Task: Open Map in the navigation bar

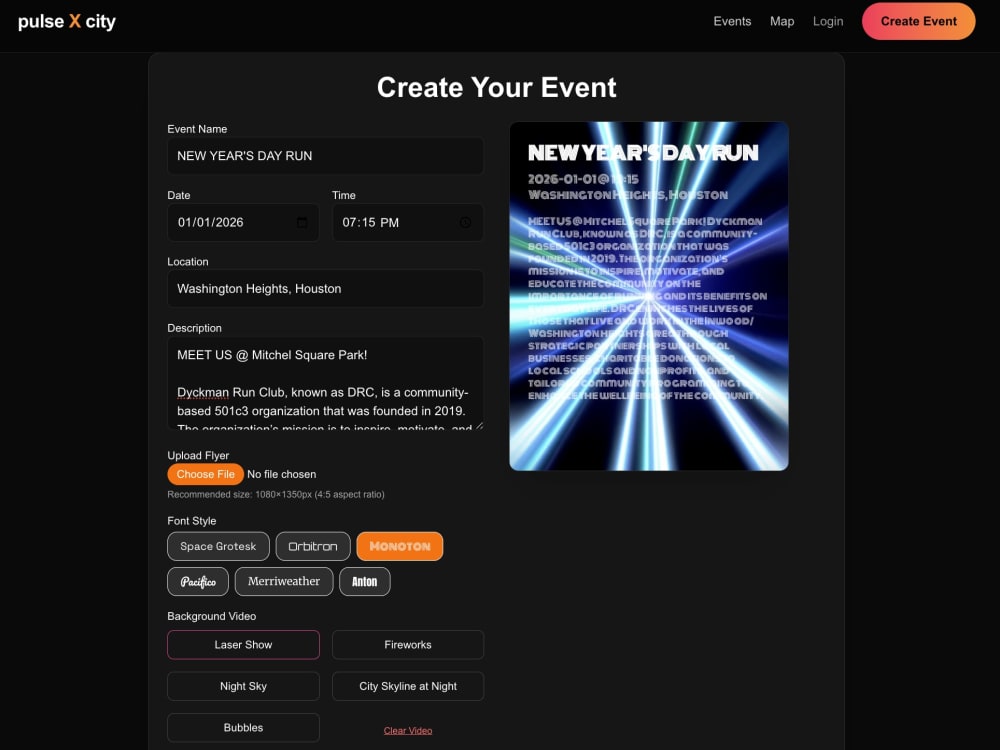Action: point(782,21)
